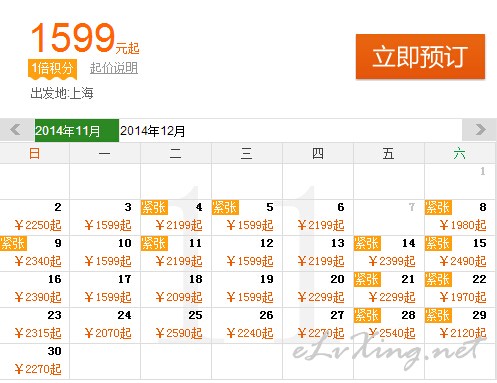Click the 立即预订 booking button
The height and width of the screenshot is (383, 497).
tap(420, 56)
